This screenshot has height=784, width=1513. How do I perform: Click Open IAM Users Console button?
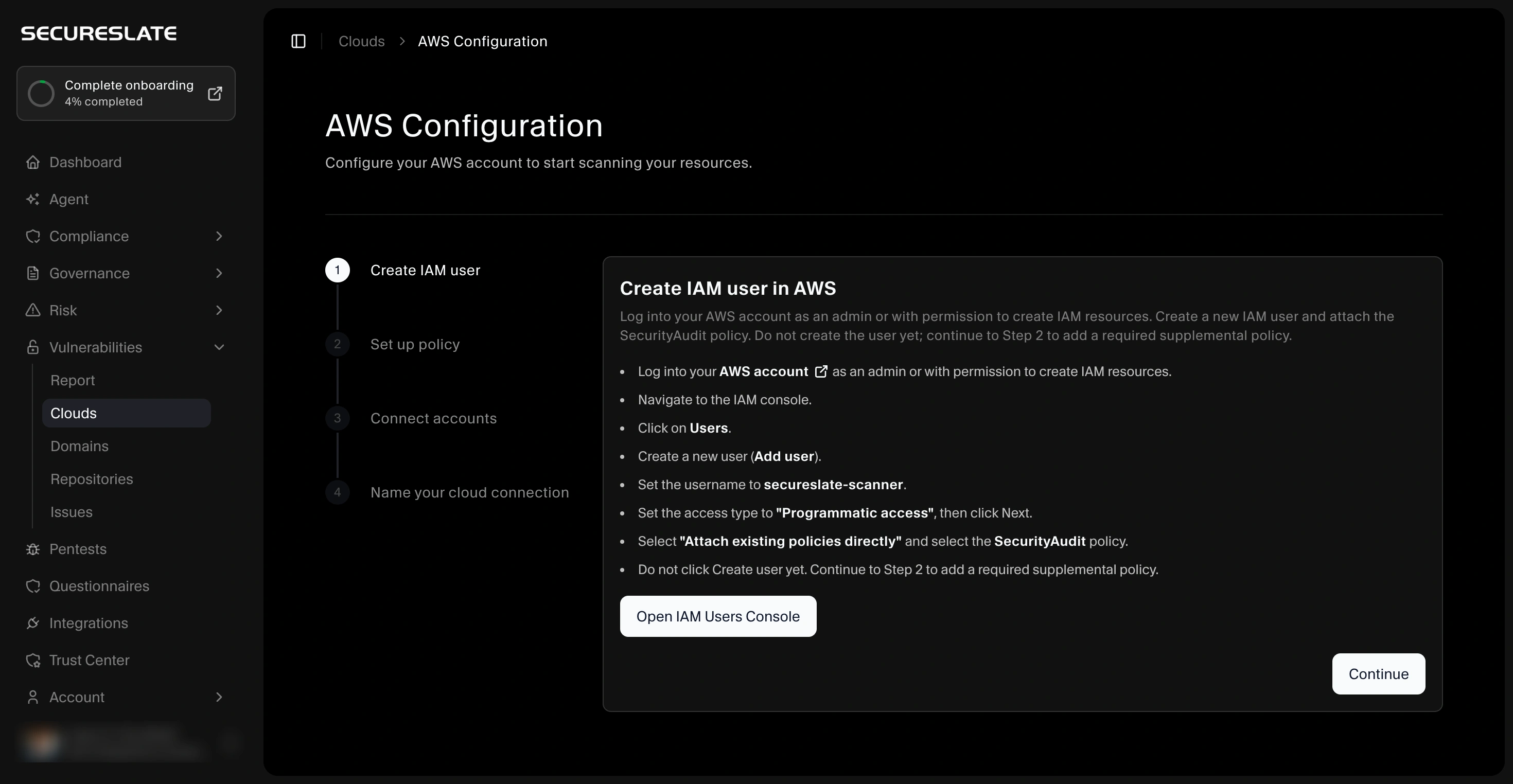click(718, 616)
